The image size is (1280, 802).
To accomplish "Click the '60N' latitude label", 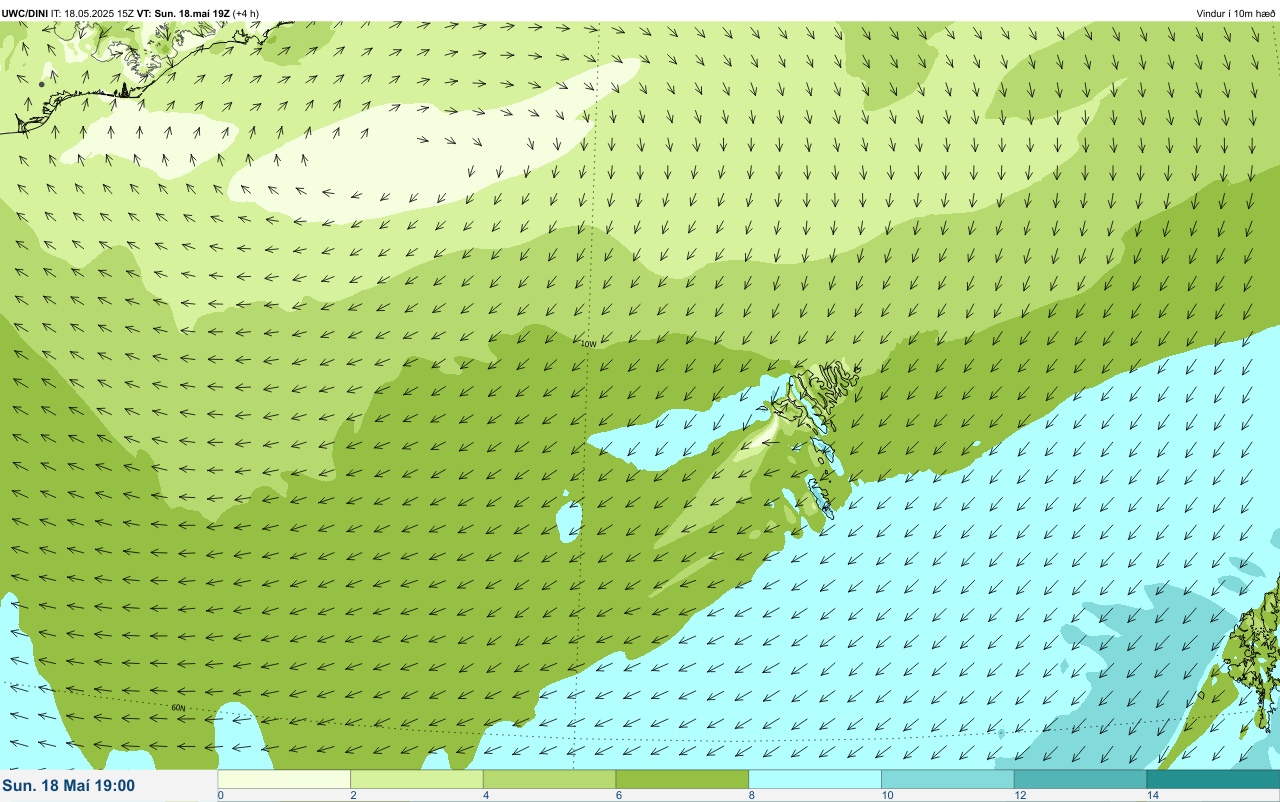I will click(x=178, y=708).
